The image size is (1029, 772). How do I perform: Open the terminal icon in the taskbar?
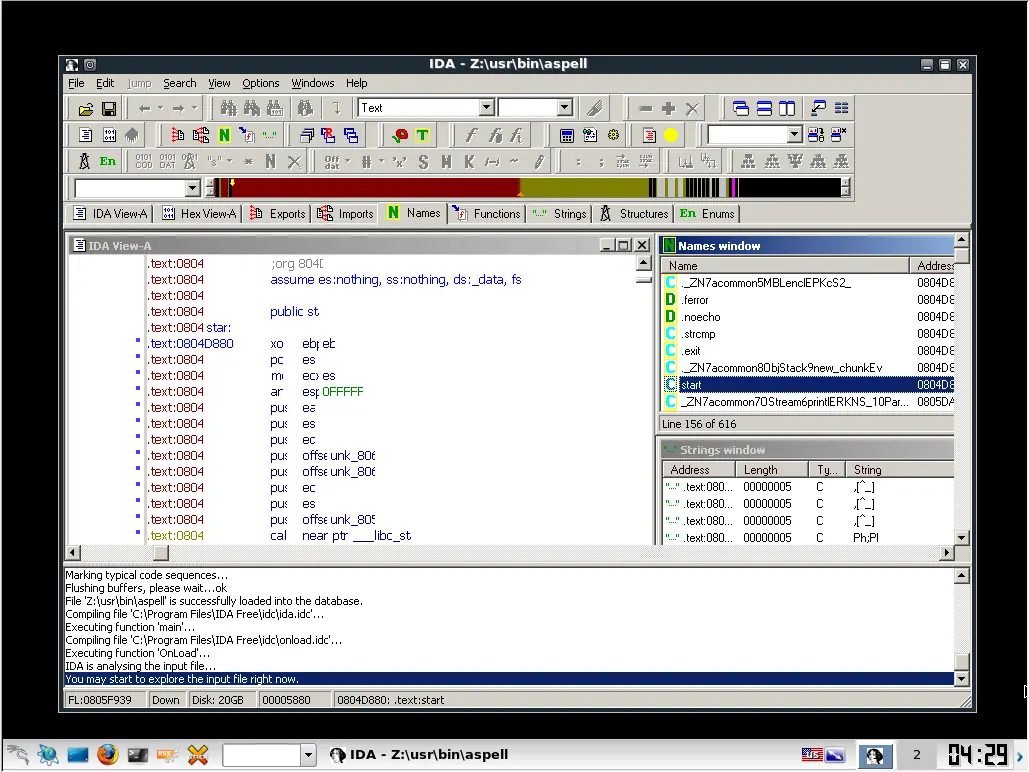[138, 755]
